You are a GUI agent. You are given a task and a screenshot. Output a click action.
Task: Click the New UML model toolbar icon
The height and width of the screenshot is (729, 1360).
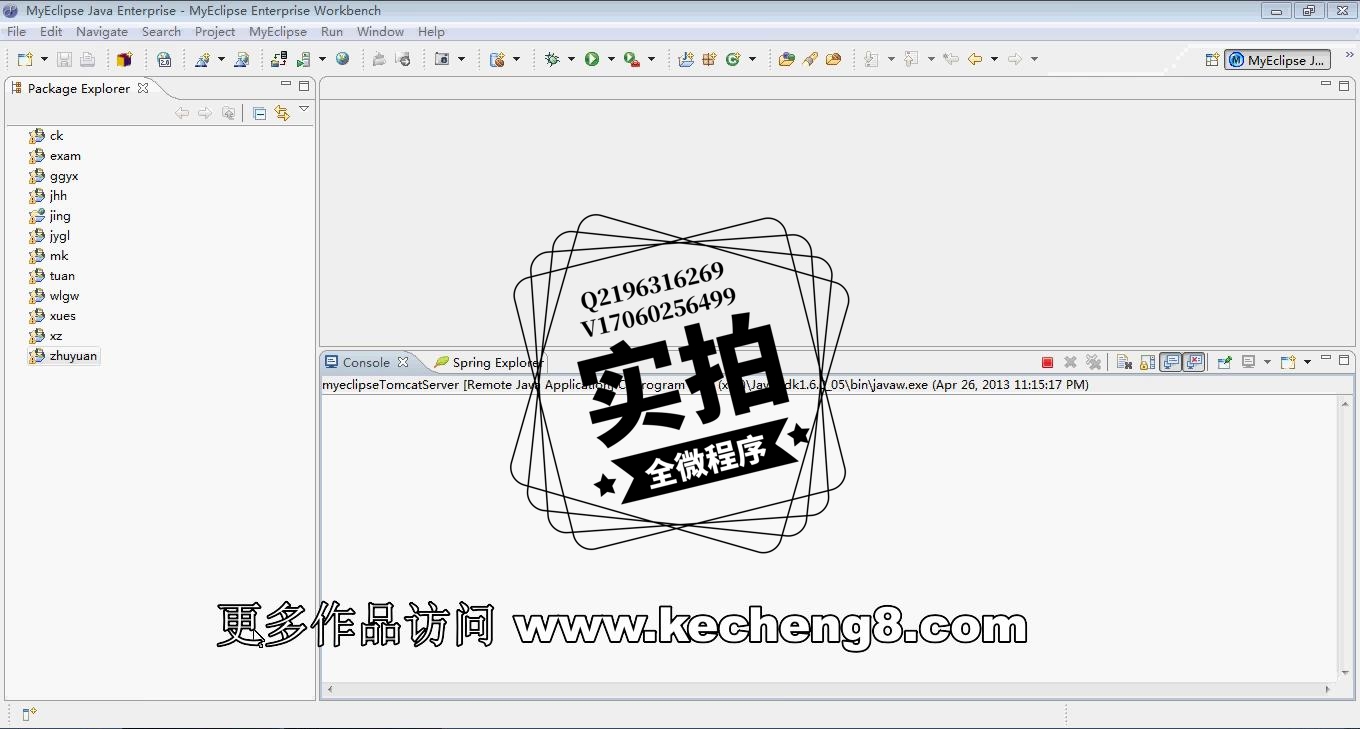(203, 59)
